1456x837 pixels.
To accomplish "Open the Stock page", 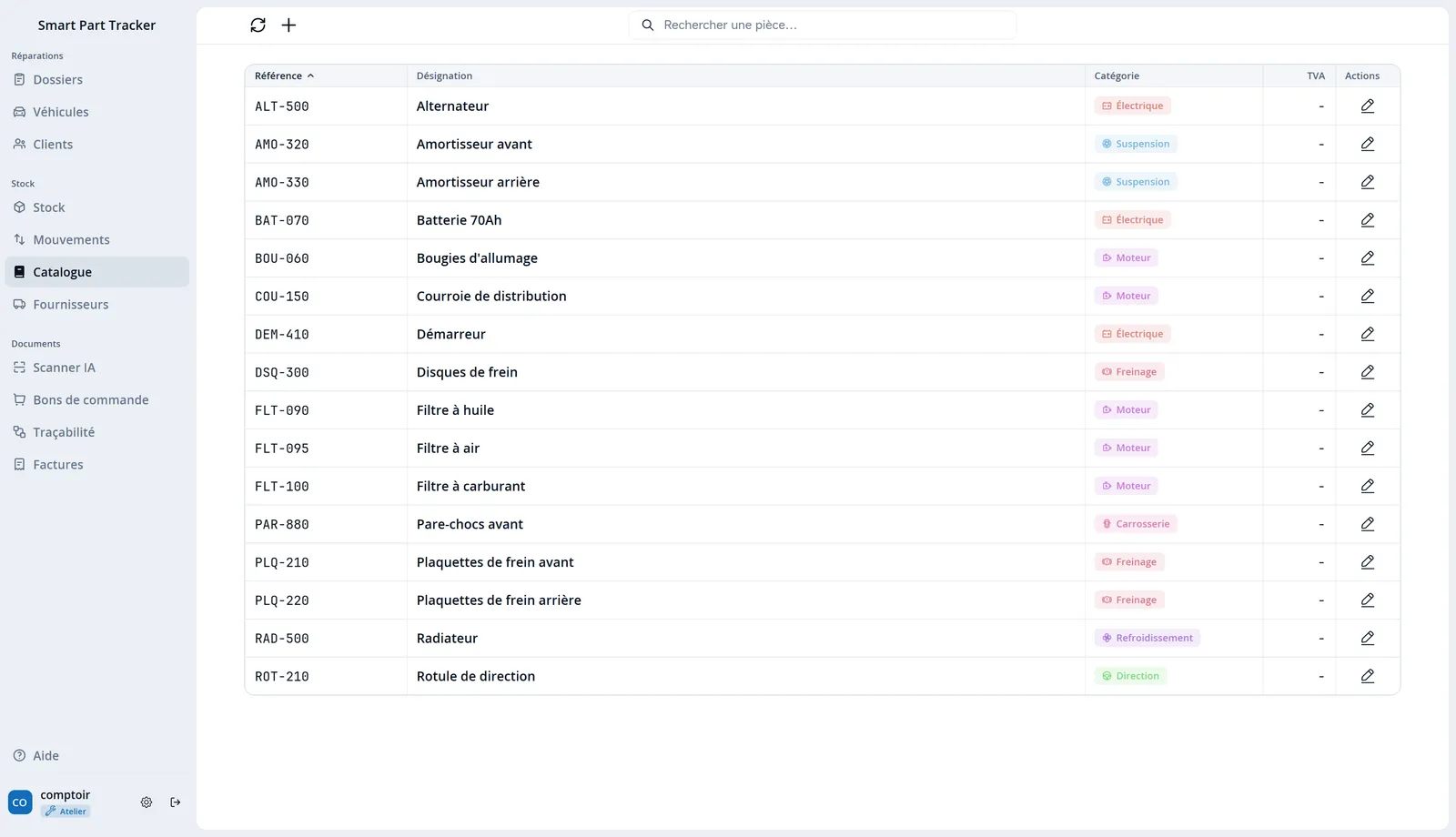I will coord(97,207).
